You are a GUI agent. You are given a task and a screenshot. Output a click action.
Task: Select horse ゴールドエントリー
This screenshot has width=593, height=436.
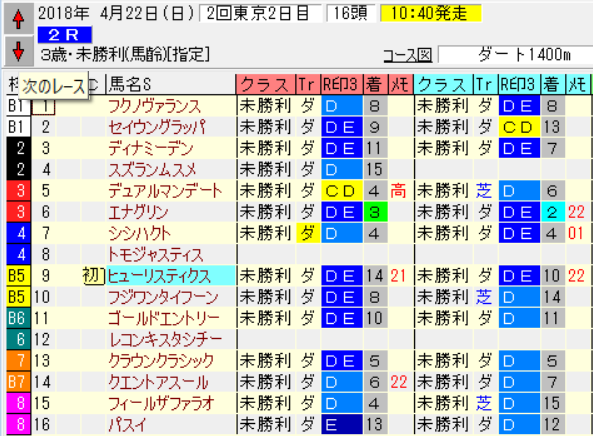[163, 318]
